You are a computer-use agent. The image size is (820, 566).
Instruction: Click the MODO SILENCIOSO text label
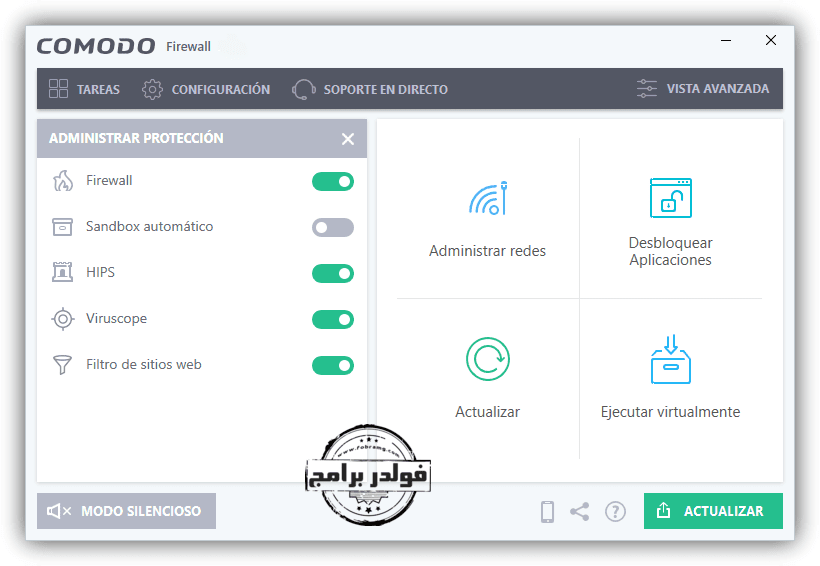[x=141, y=511]
